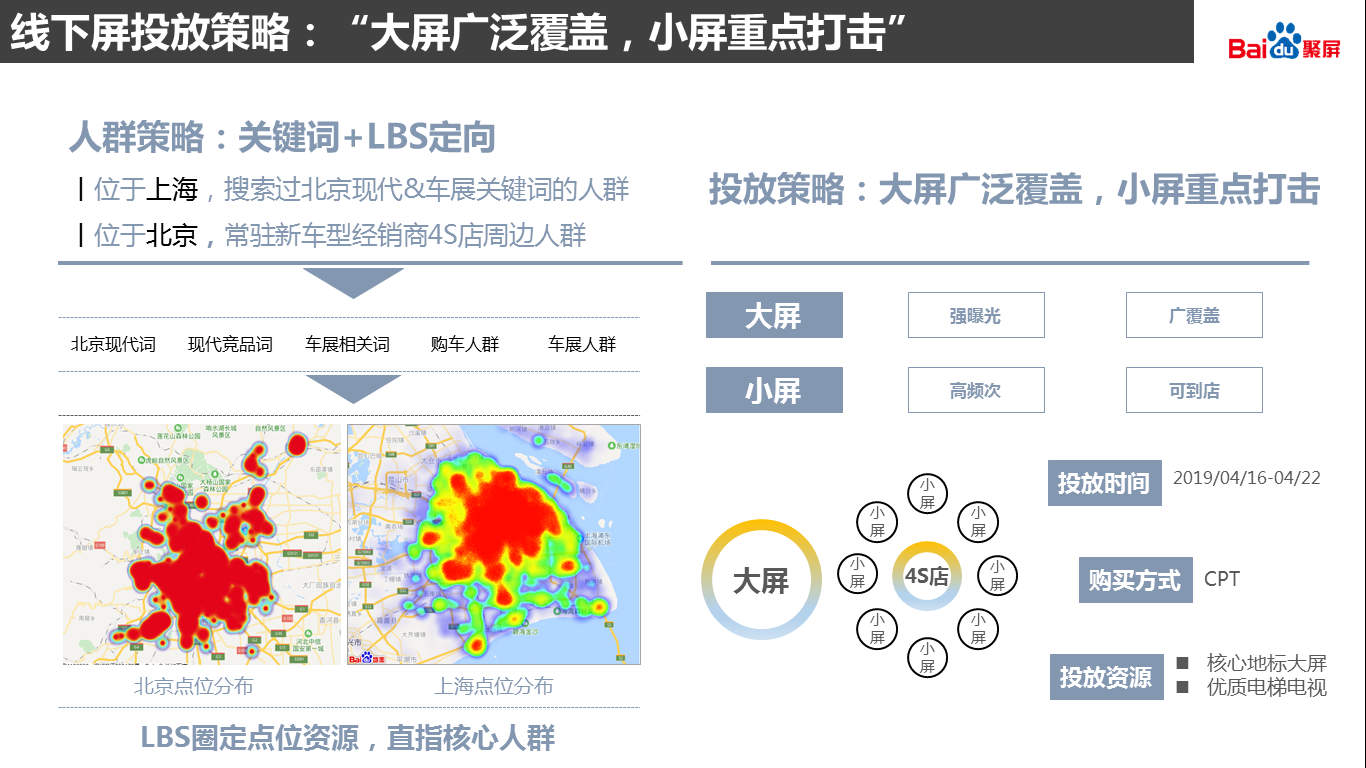1366x768 pixels.
Task: Select the 北京现代词 keyword label
Action: [113, 345]
